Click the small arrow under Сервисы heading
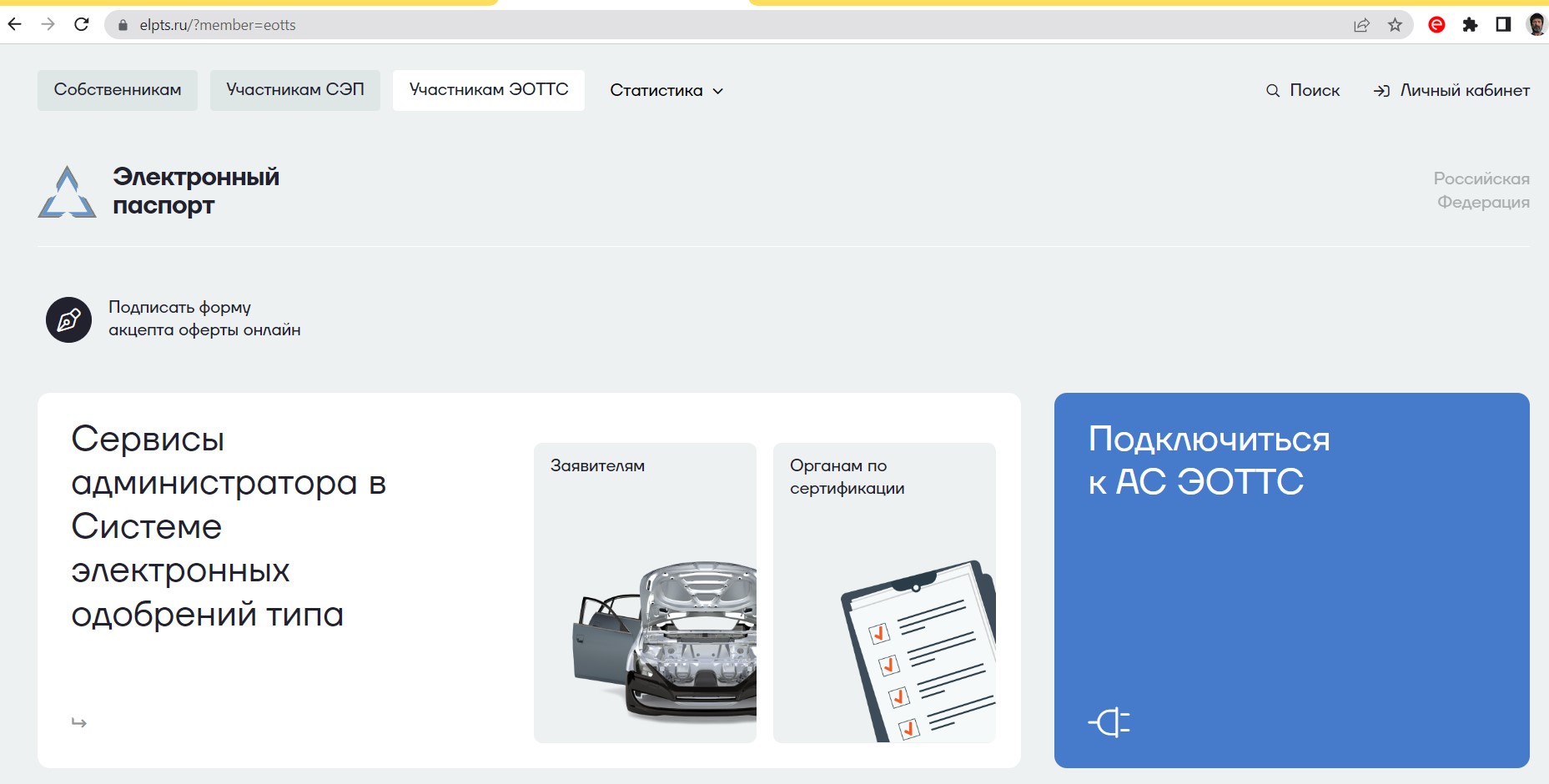This screenshot has height=784, width=1549. [x=79, y=722]
